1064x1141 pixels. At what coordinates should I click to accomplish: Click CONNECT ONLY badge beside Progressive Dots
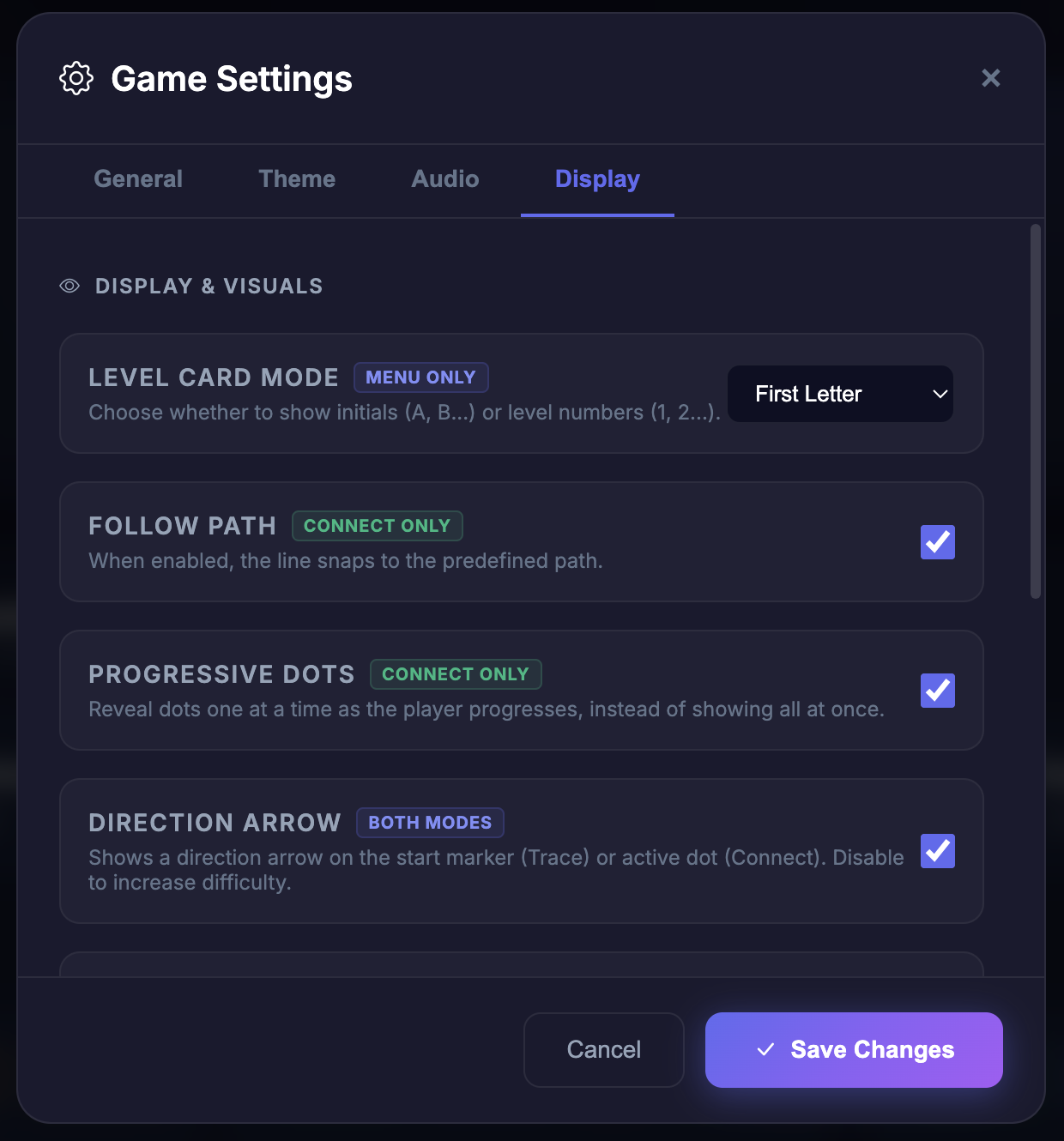click(456, 674)
